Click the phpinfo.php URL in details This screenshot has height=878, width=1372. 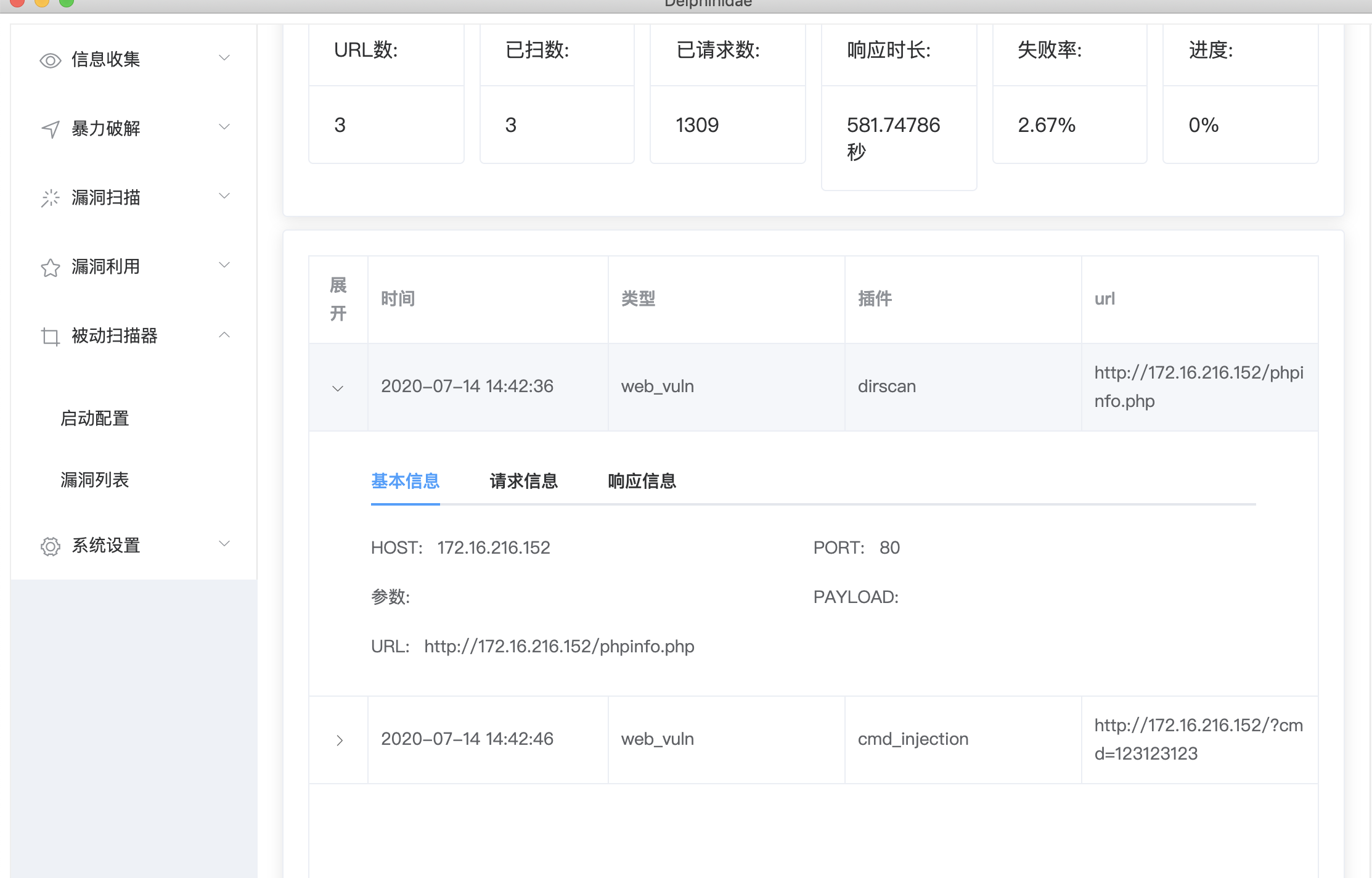(x=559, y=646)
